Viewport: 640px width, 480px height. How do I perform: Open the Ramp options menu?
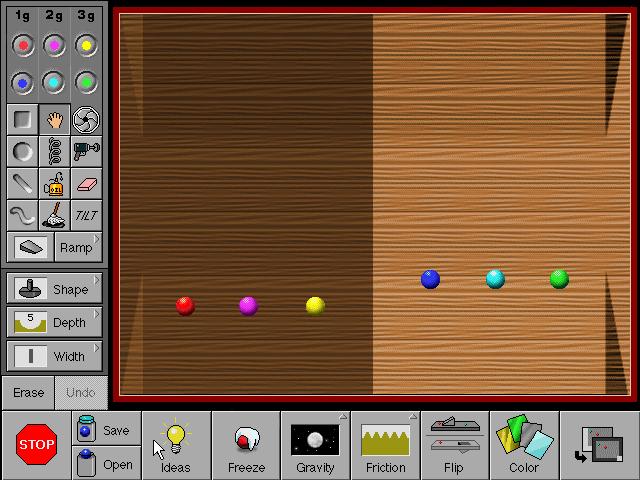point(78,247)
